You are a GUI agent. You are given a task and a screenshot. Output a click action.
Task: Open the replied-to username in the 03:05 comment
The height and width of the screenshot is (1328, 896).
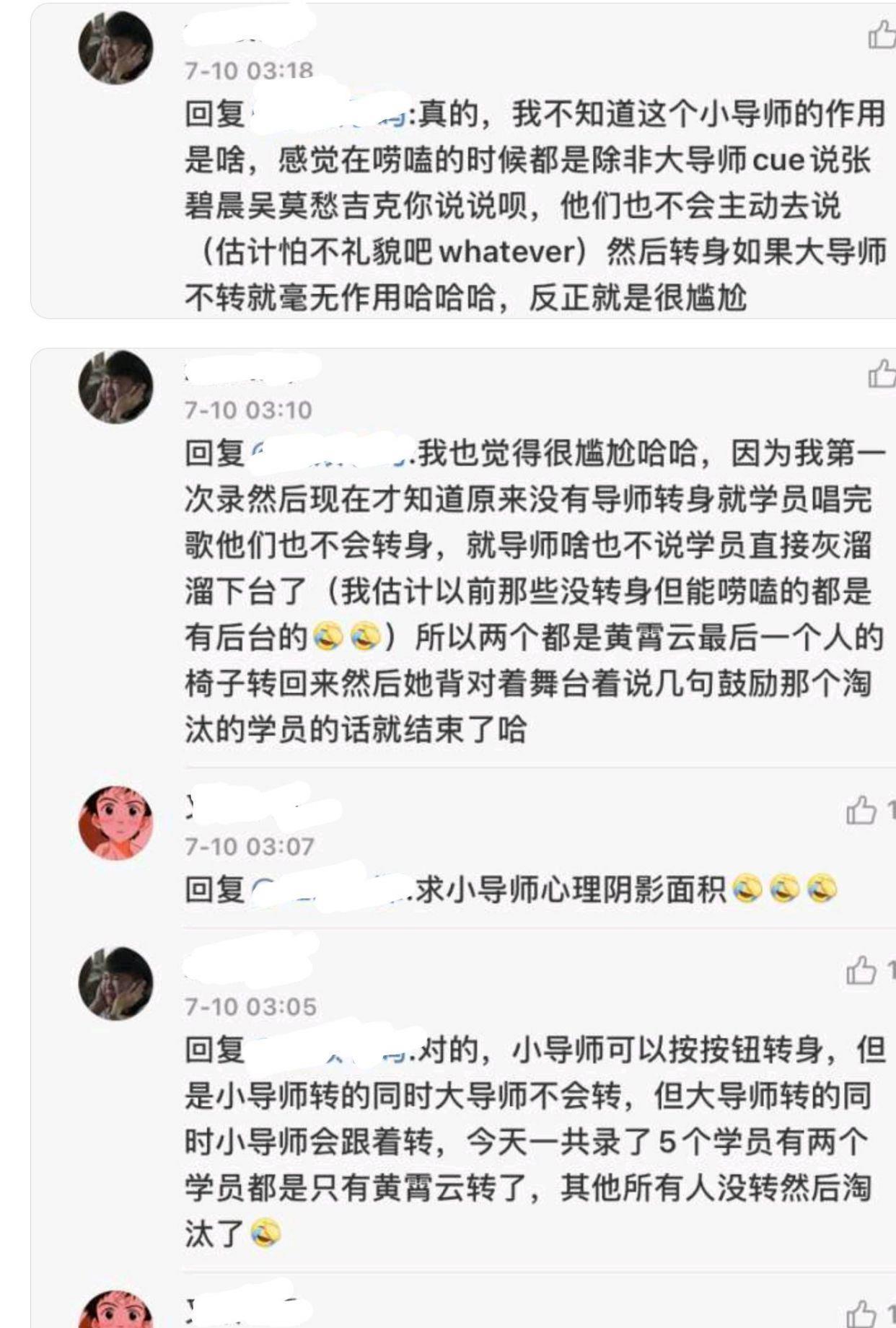click(x=333, y=1050)
